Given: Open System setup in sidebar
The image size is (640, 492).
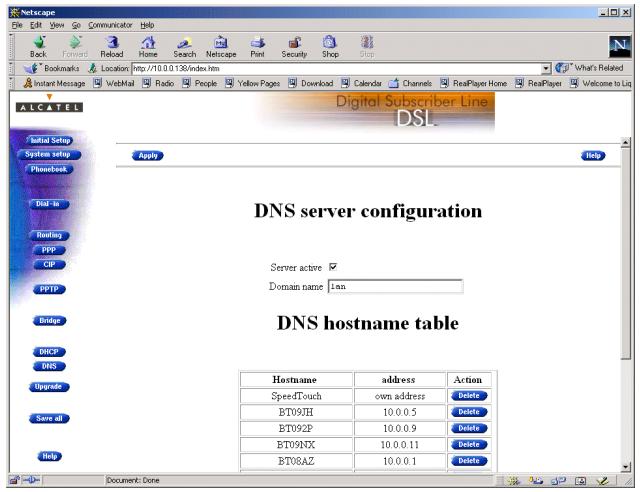Looking at the screenshot, I should (49, 154).
